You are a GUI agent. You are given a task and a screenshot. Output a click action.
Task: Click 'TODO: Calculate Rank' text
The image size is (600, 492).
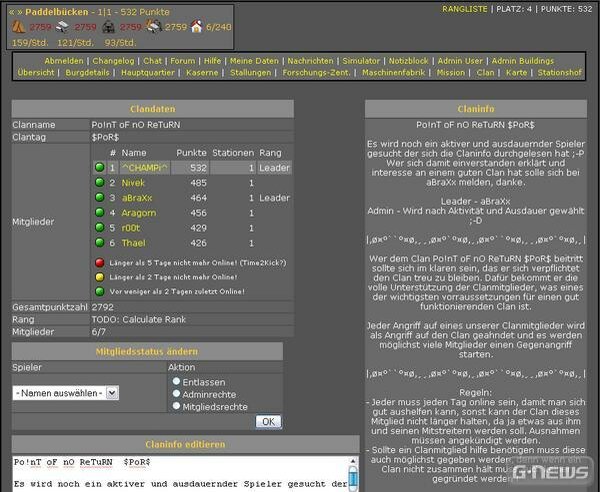tap(139, 319)
